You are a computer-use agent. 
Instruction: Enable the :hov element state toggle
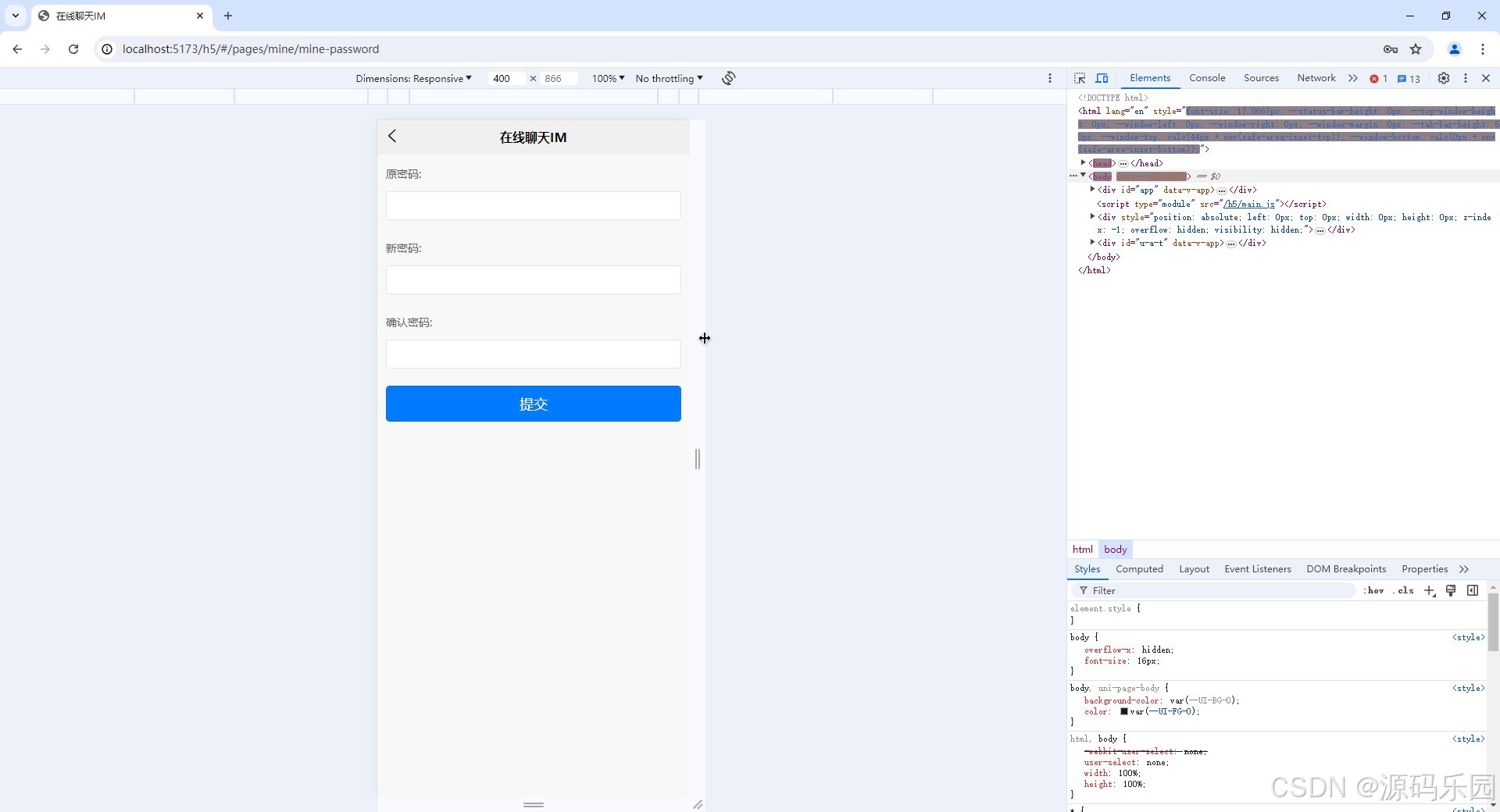pos(1374,590)
